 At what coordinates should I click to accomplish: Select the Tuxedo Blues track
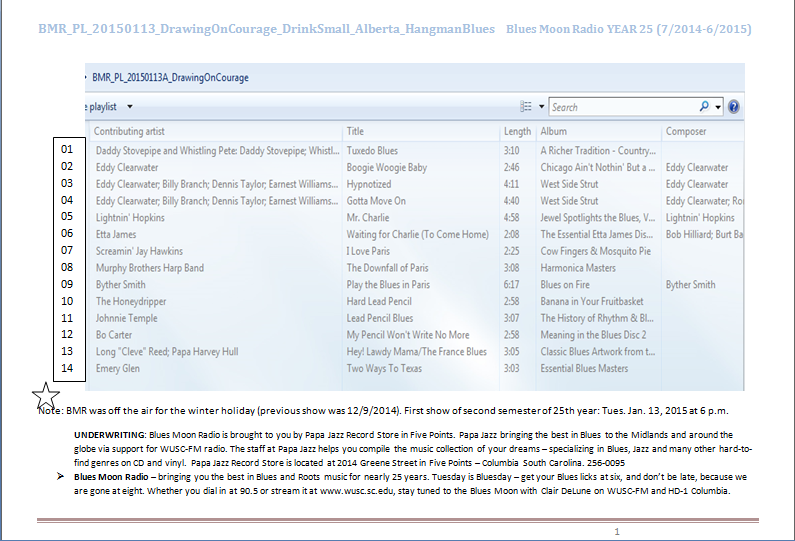tap(372, 151)
